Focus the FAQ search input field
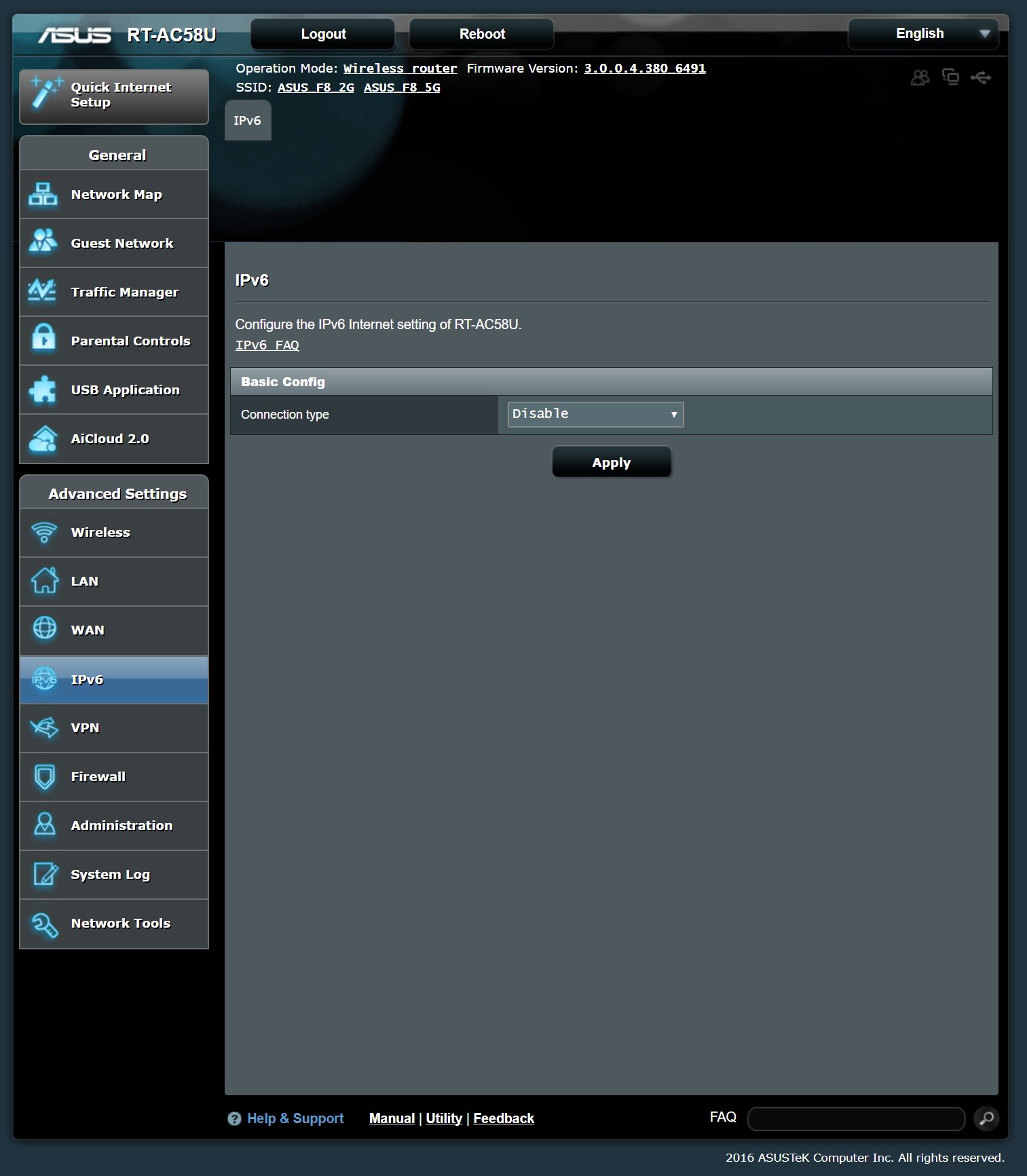Image resolution: width=1027 pixels, height=1176 pixels. coord(856,1118)
